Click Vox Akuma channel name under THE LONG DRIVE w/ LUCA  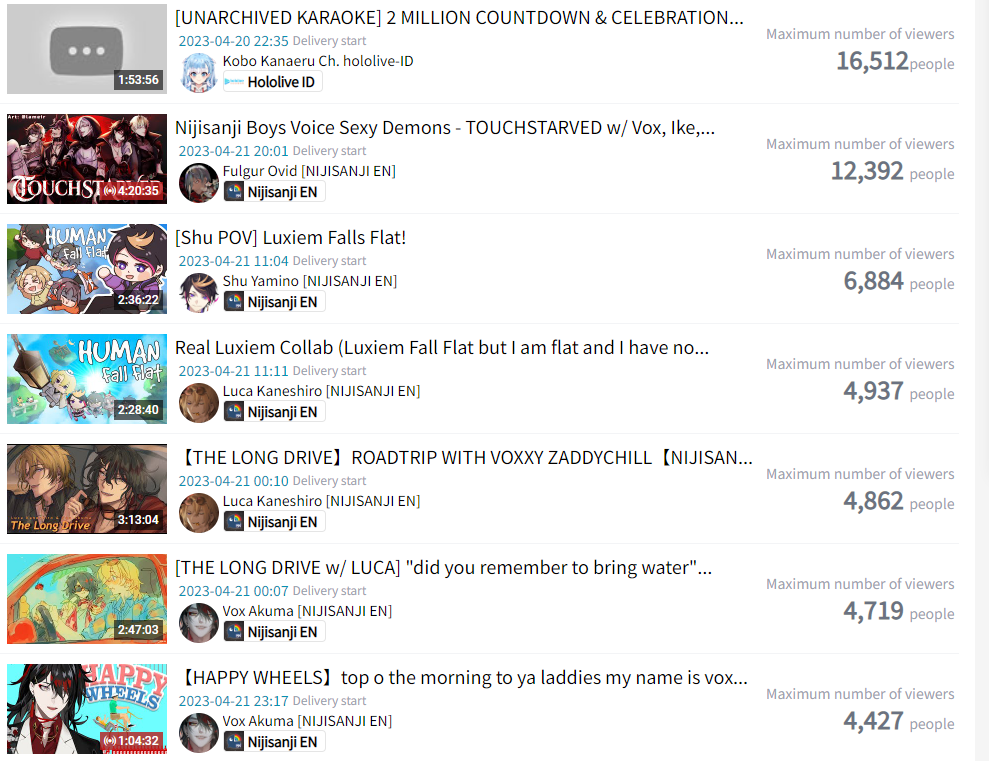pyautogui.click(x=307, y=611)
